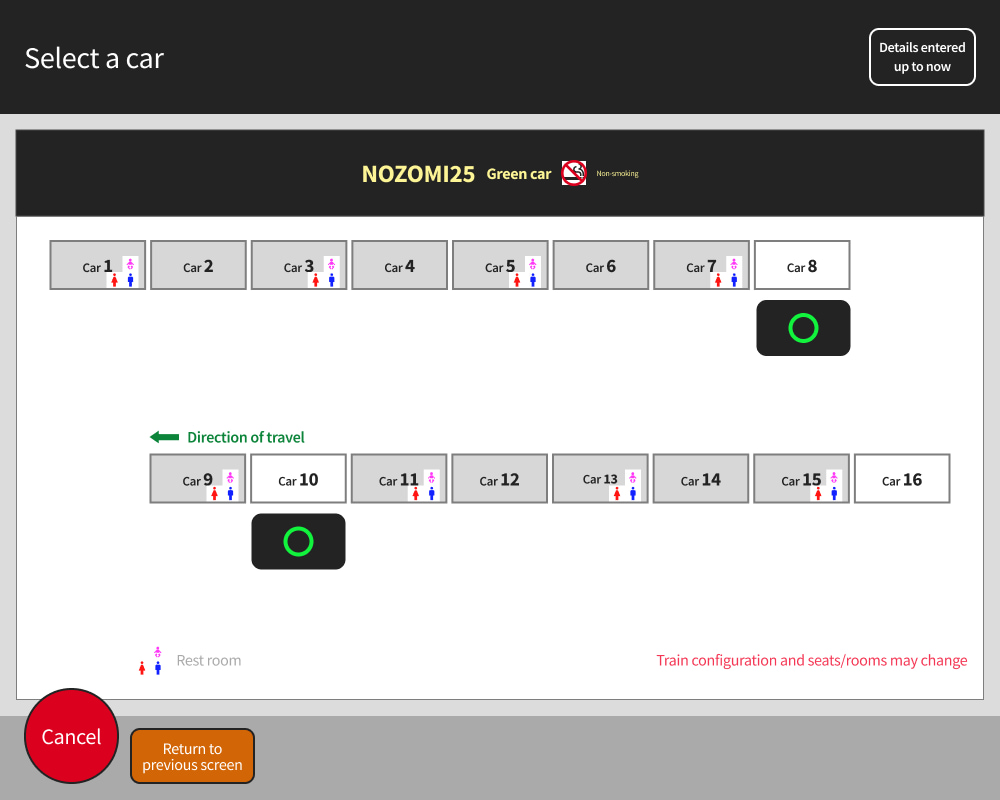
Task: Click the 'Car 11' label
Action: [399, 480]
